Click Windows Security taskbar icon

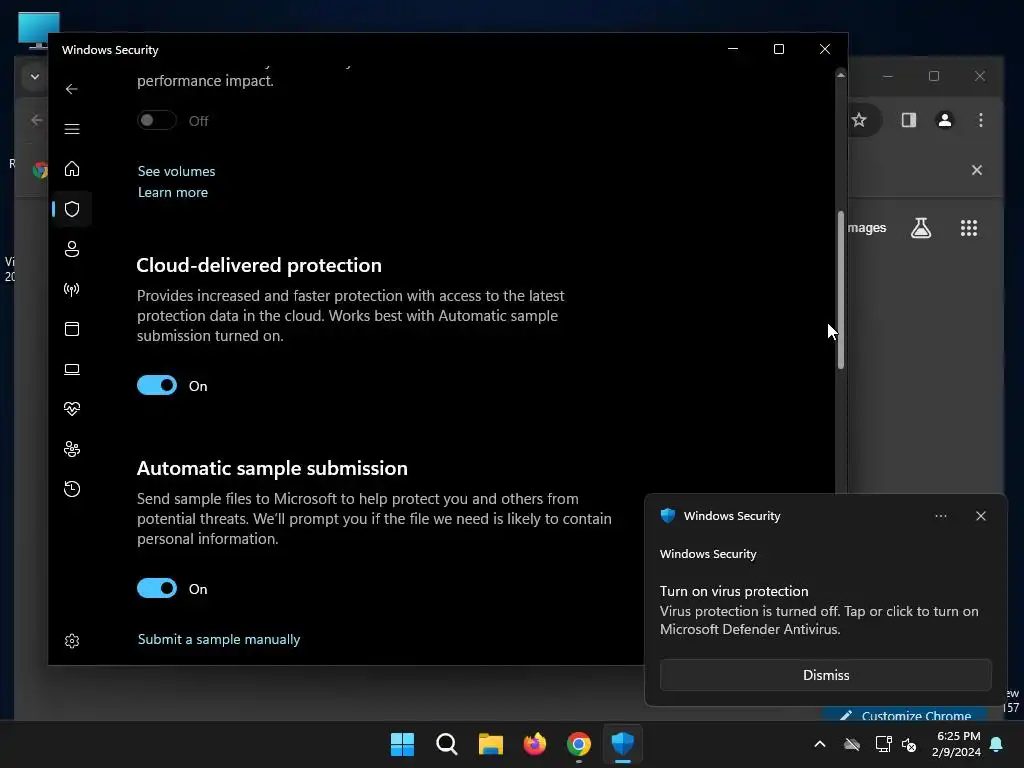(x=622, y=744)
